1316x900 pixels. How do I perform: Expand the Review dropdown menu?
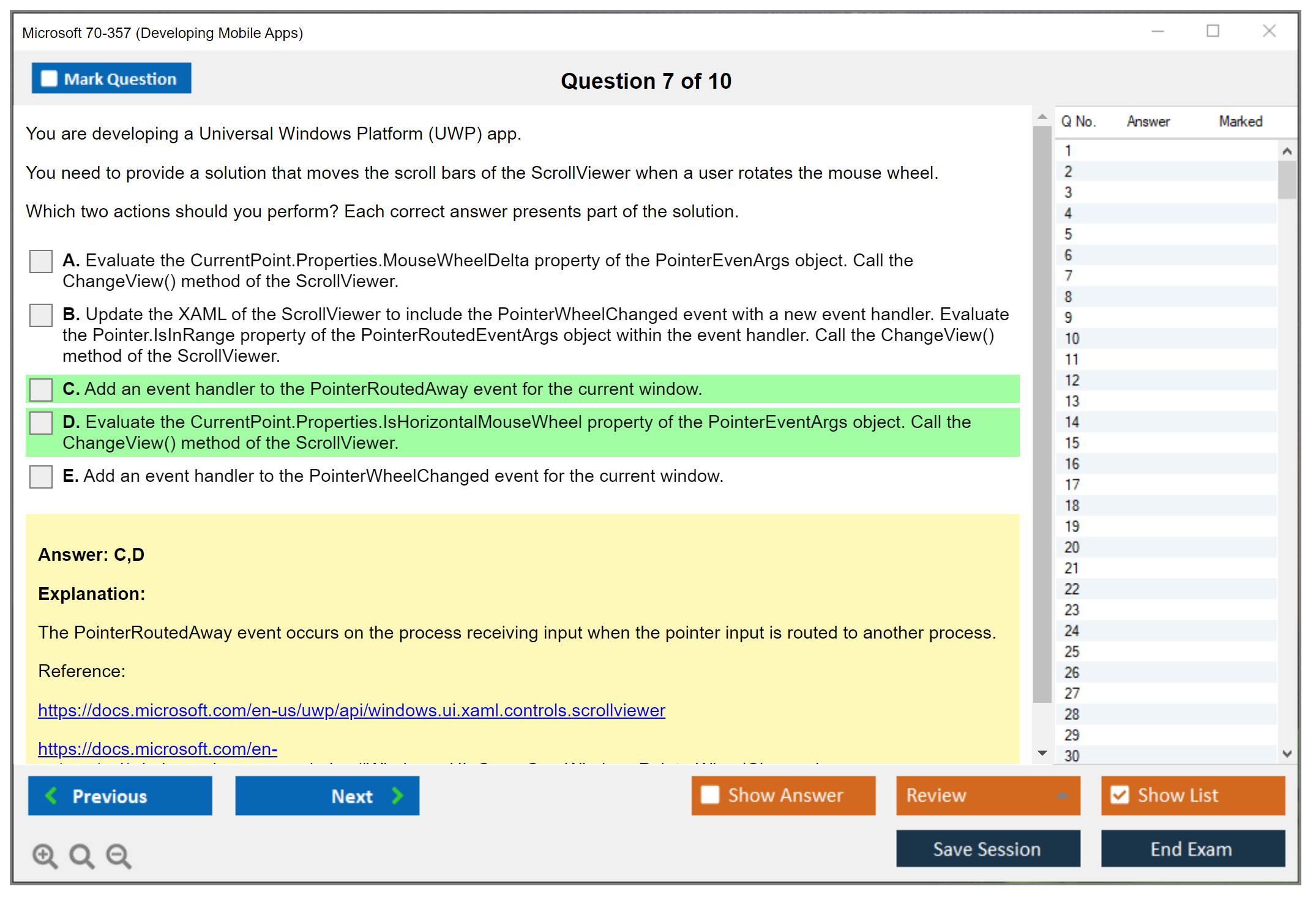(x=1062, y=795)
